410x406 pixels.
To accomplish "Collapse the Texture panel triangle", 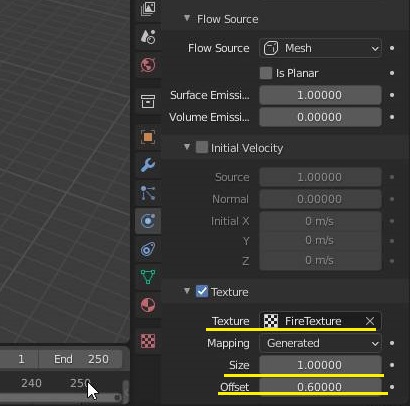I will tap(187, 291).
